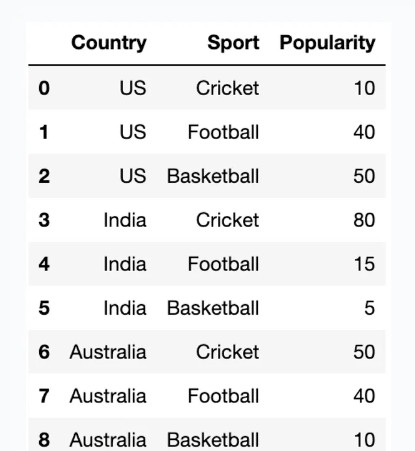Click the Popularity column header
Viewport: 415px width, 451px height.
[328, 43]
